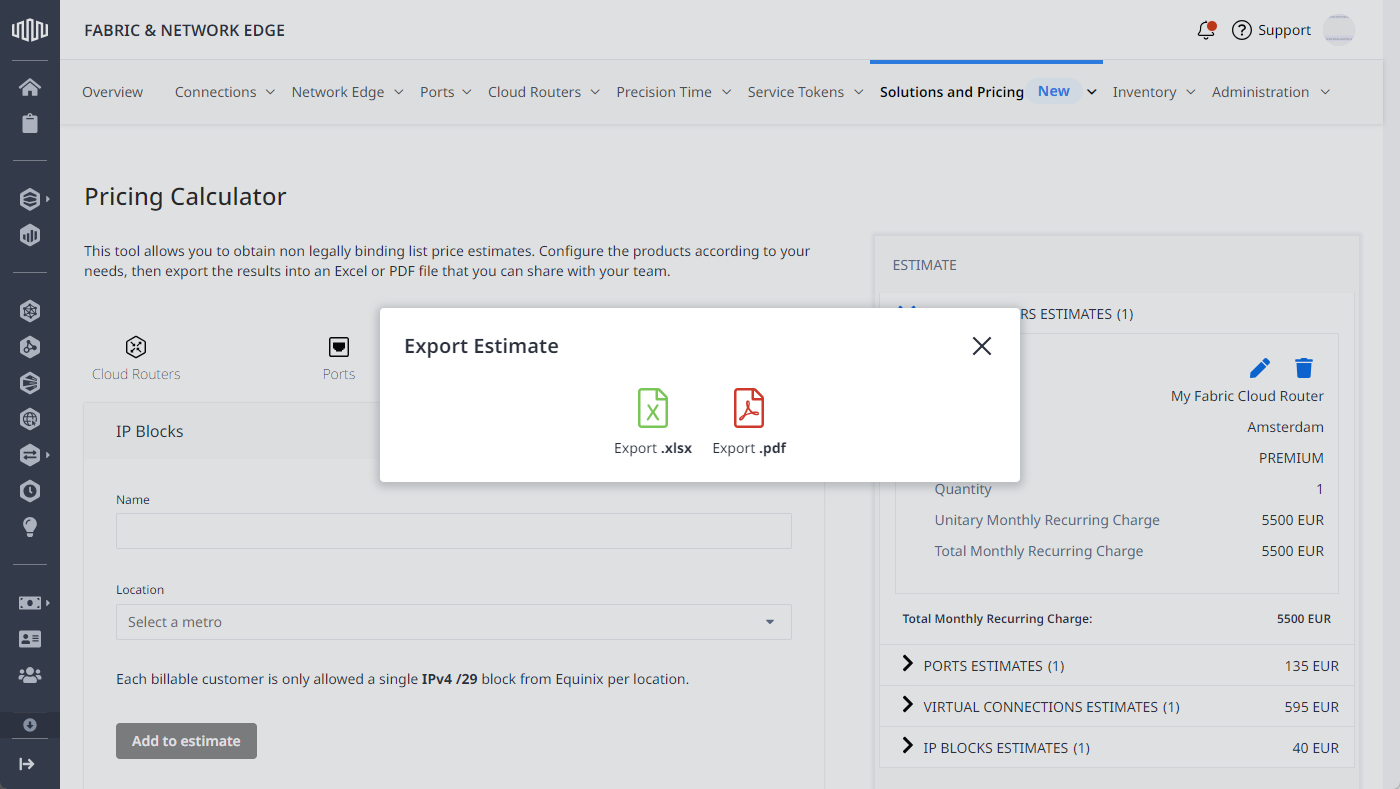Viewport: 1400px width, 789px height.
Task: Close the Export Estimate dialog
Action: pyautogui.click(x=982, y=346)
